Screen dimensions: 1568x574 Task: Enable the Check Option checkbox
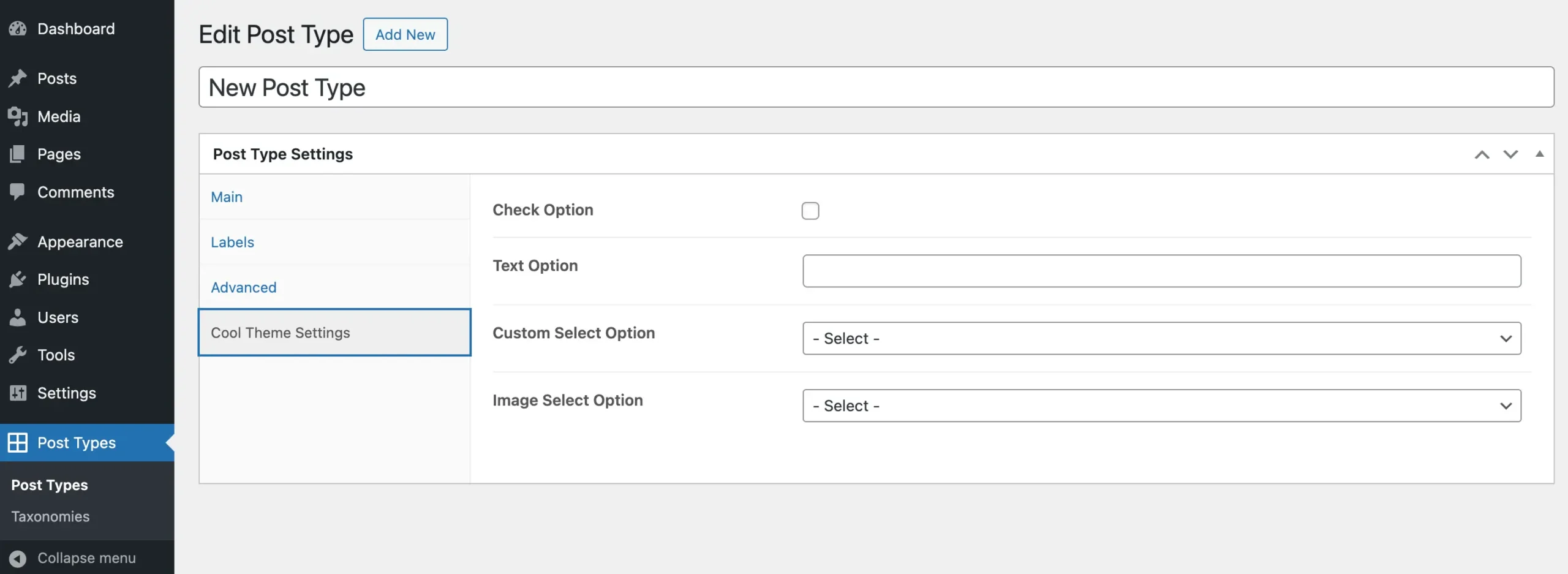810,211
